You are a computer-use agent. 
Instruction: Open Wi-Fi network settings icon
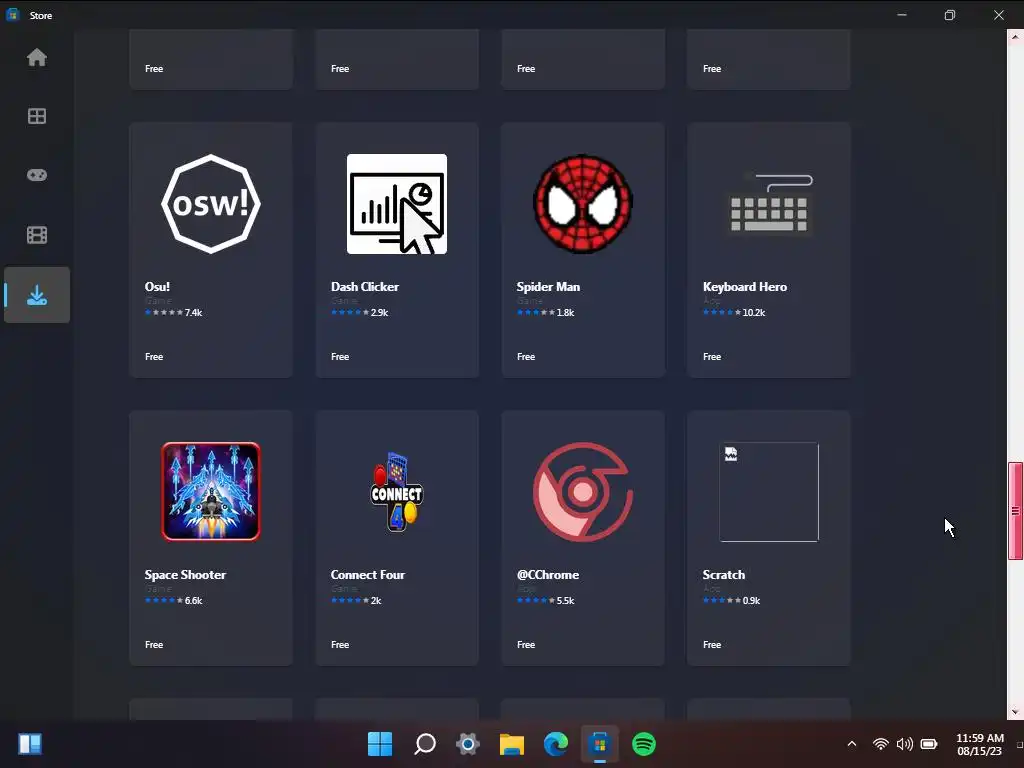tap(880, 744)
